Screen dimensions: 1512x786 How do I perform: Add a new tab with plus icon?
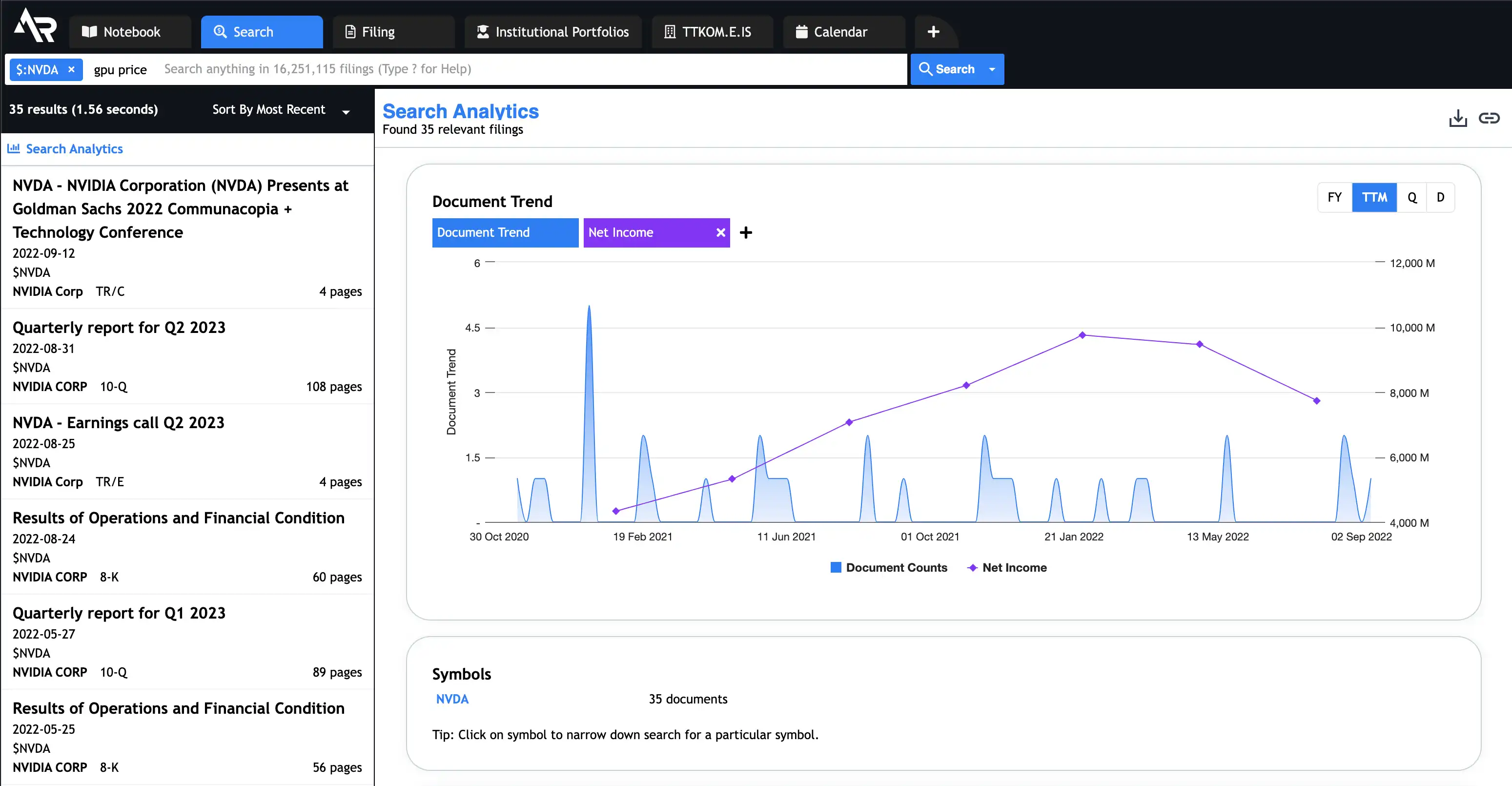click(x=933, y=32)
